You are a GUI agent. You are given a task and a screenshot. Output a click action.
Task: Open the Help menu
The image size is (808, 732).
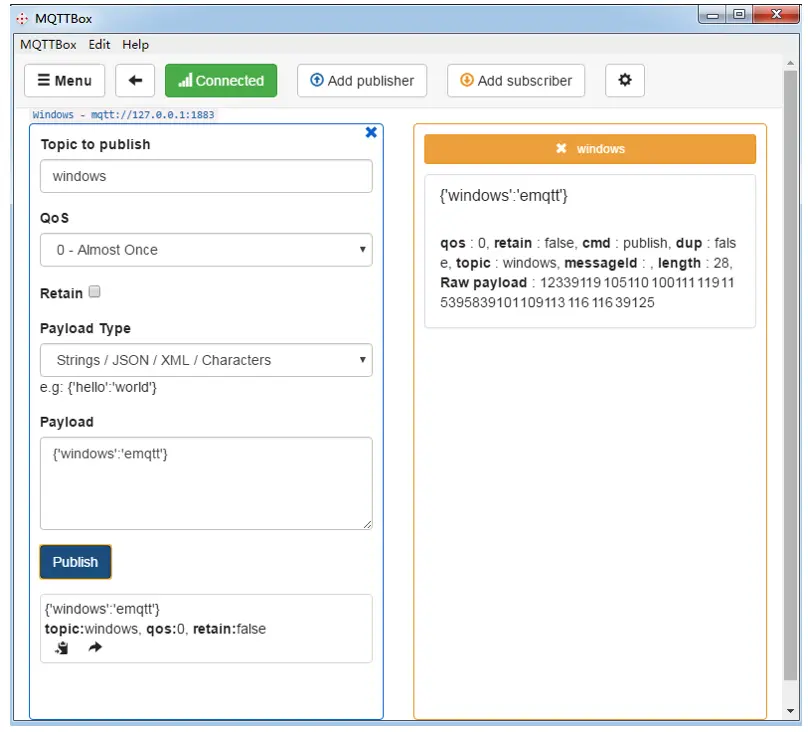135,45
